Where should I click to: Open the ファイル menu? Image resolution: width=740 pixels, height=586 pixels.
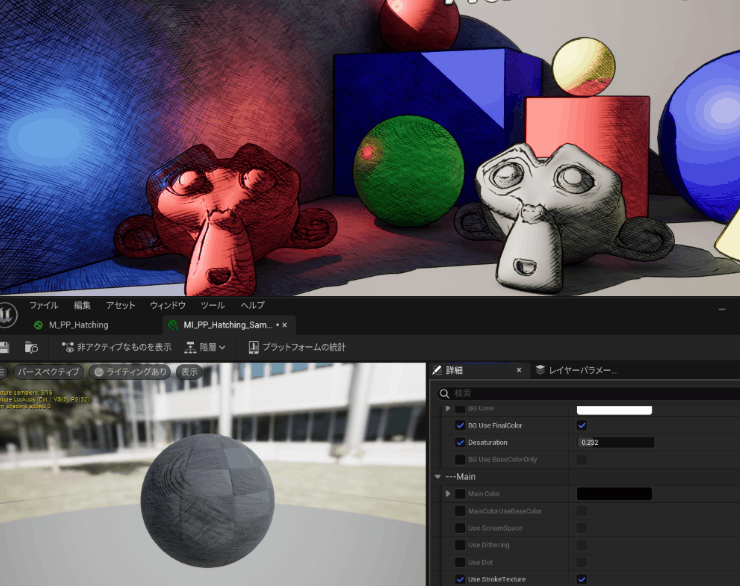[x=43, y=306]
